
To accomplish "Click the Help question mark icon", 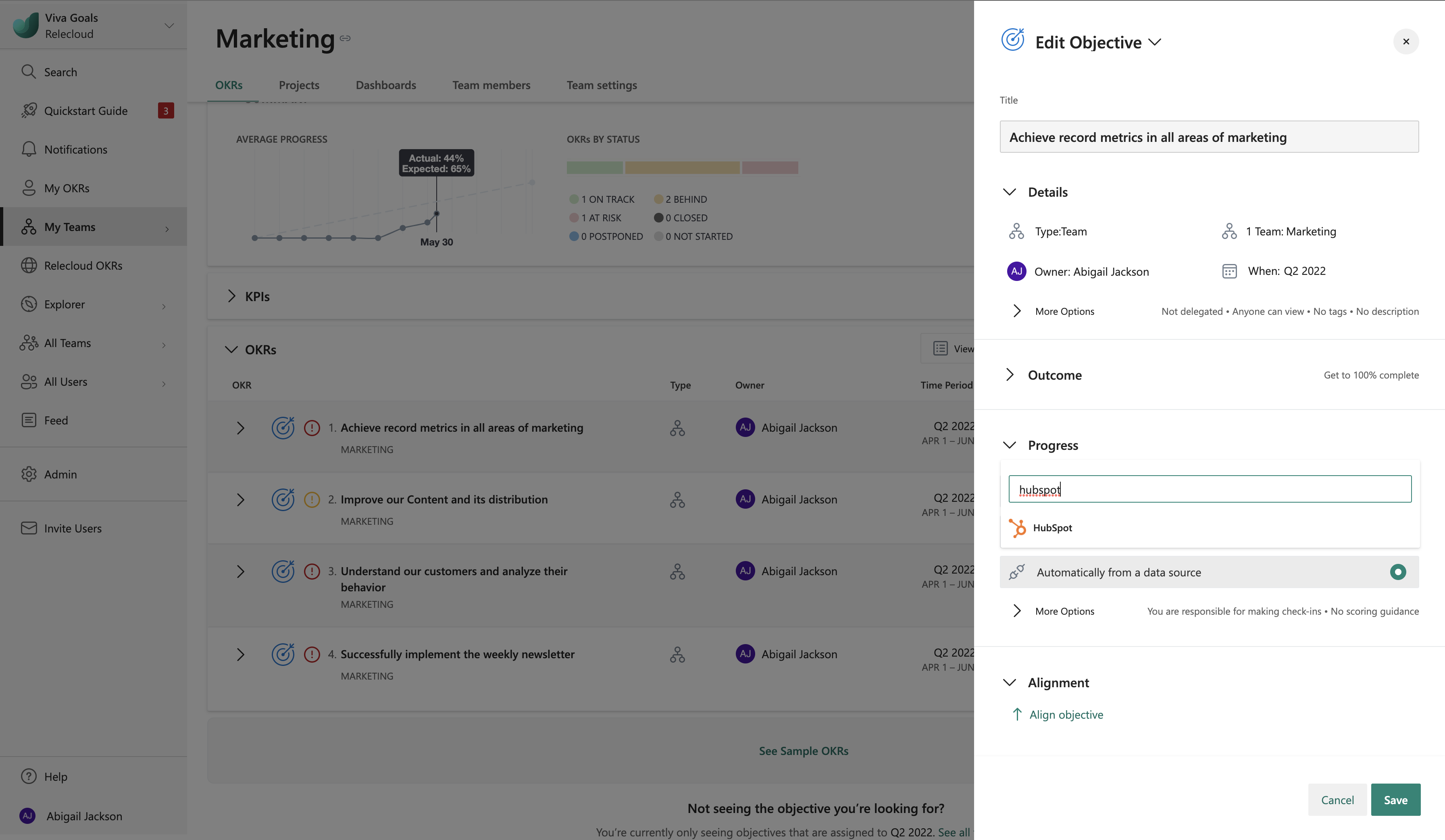I will click(29, 776).
